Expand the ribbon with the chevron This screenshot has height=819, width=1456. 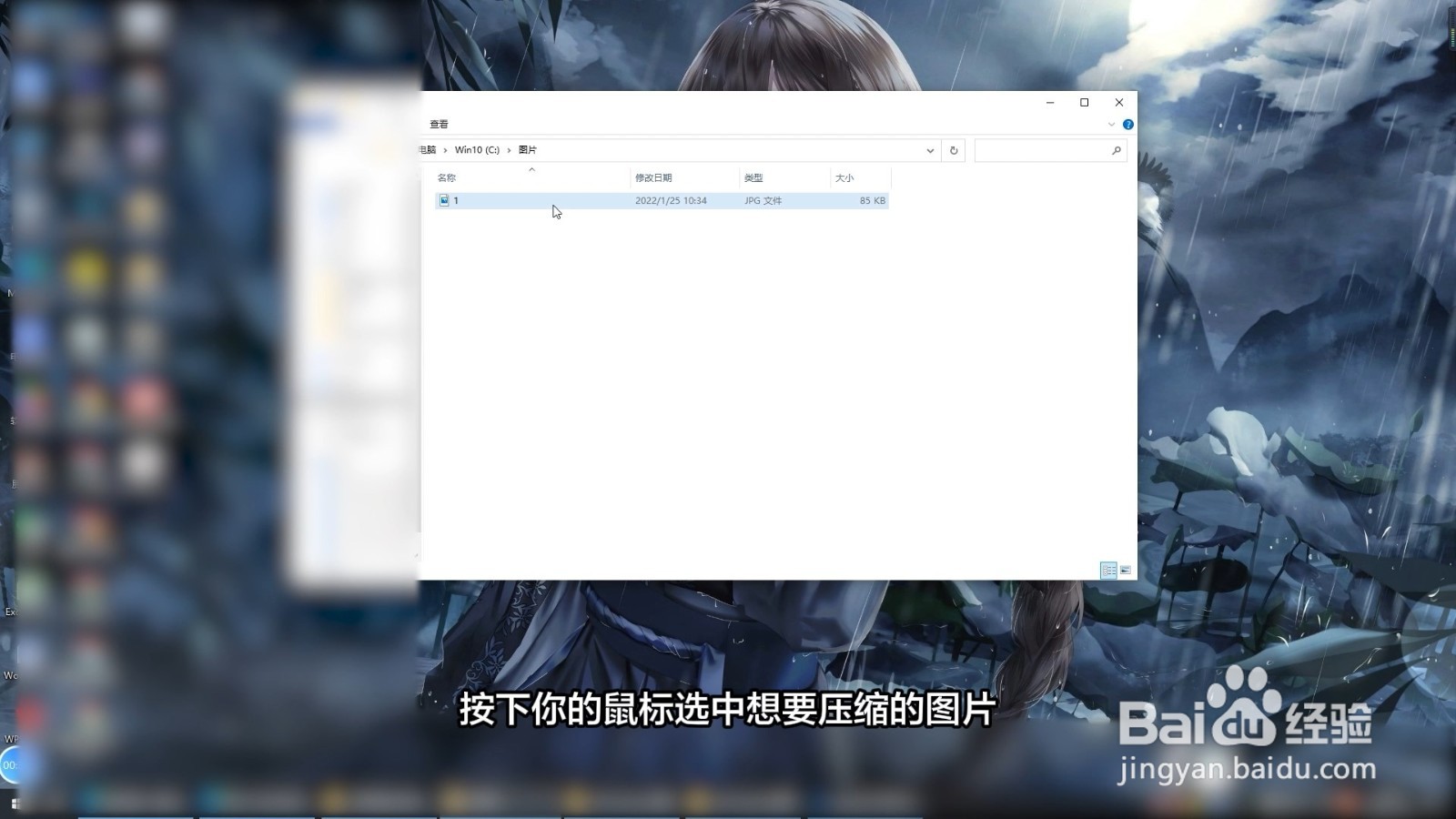click(1111, 125)
